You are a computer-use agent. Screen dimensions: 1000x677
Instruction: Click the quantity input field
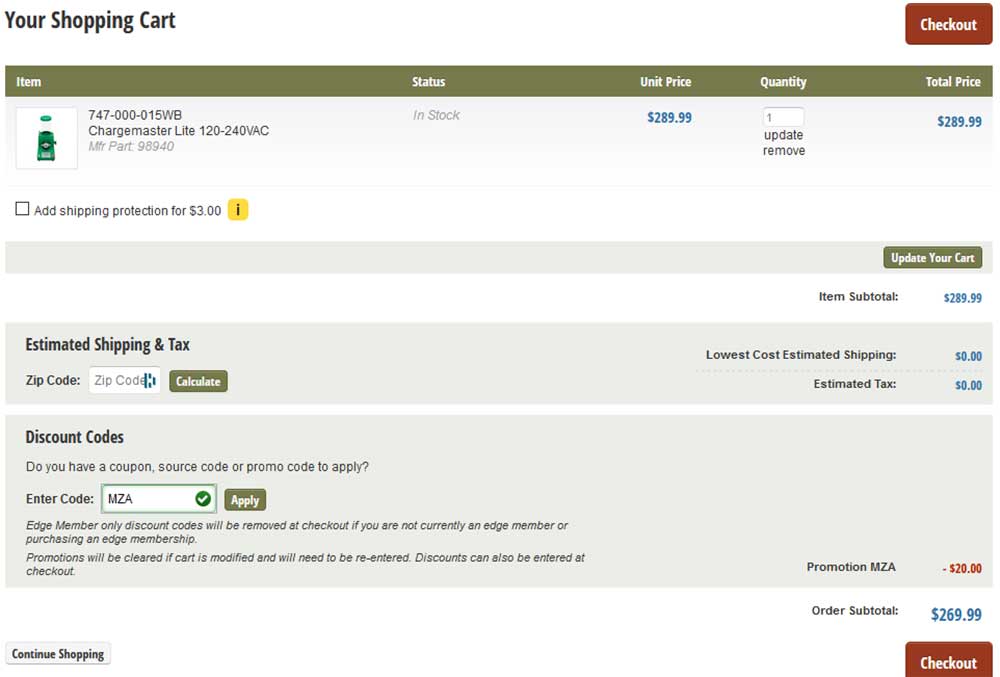[x=783, y=117]
